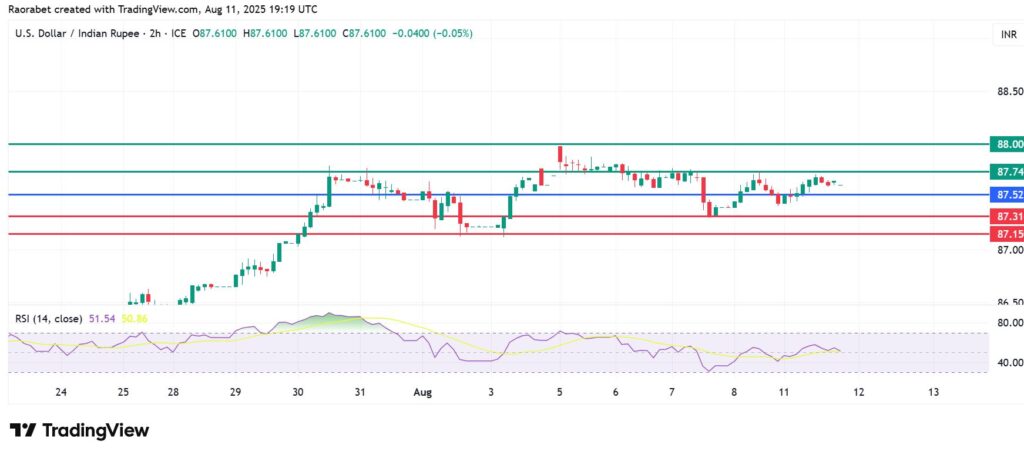Click the 88.50 value on price scale
Image resolution: width=1024 pixels, height=455 pixels.
[1005, 91]
